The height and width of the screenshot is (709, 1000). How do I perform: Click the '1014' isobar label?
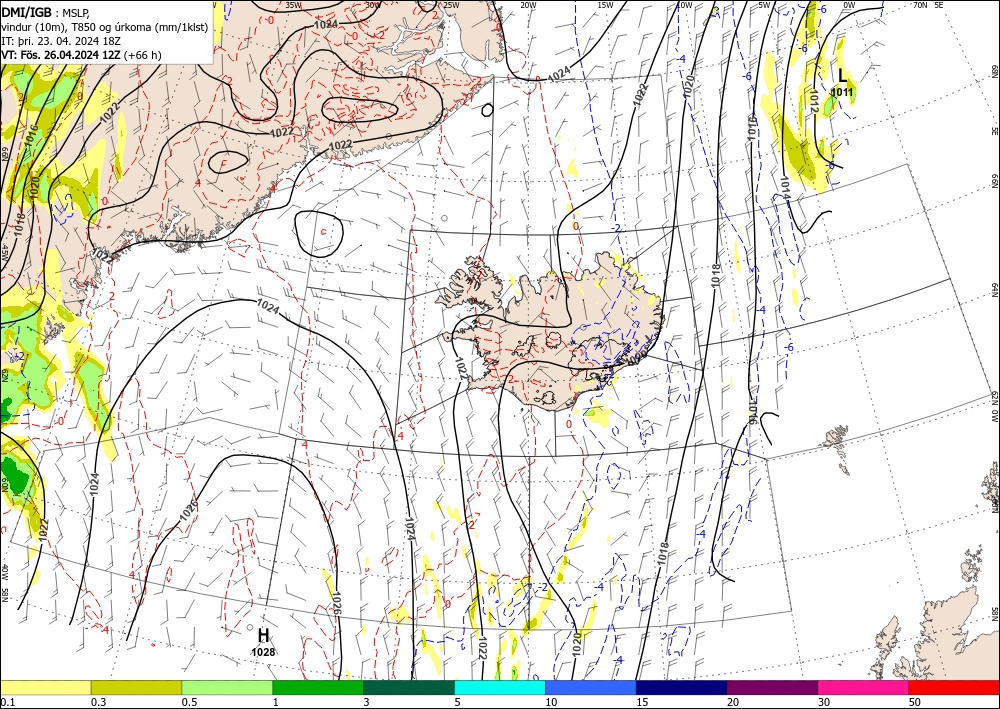tap(785, 186)
